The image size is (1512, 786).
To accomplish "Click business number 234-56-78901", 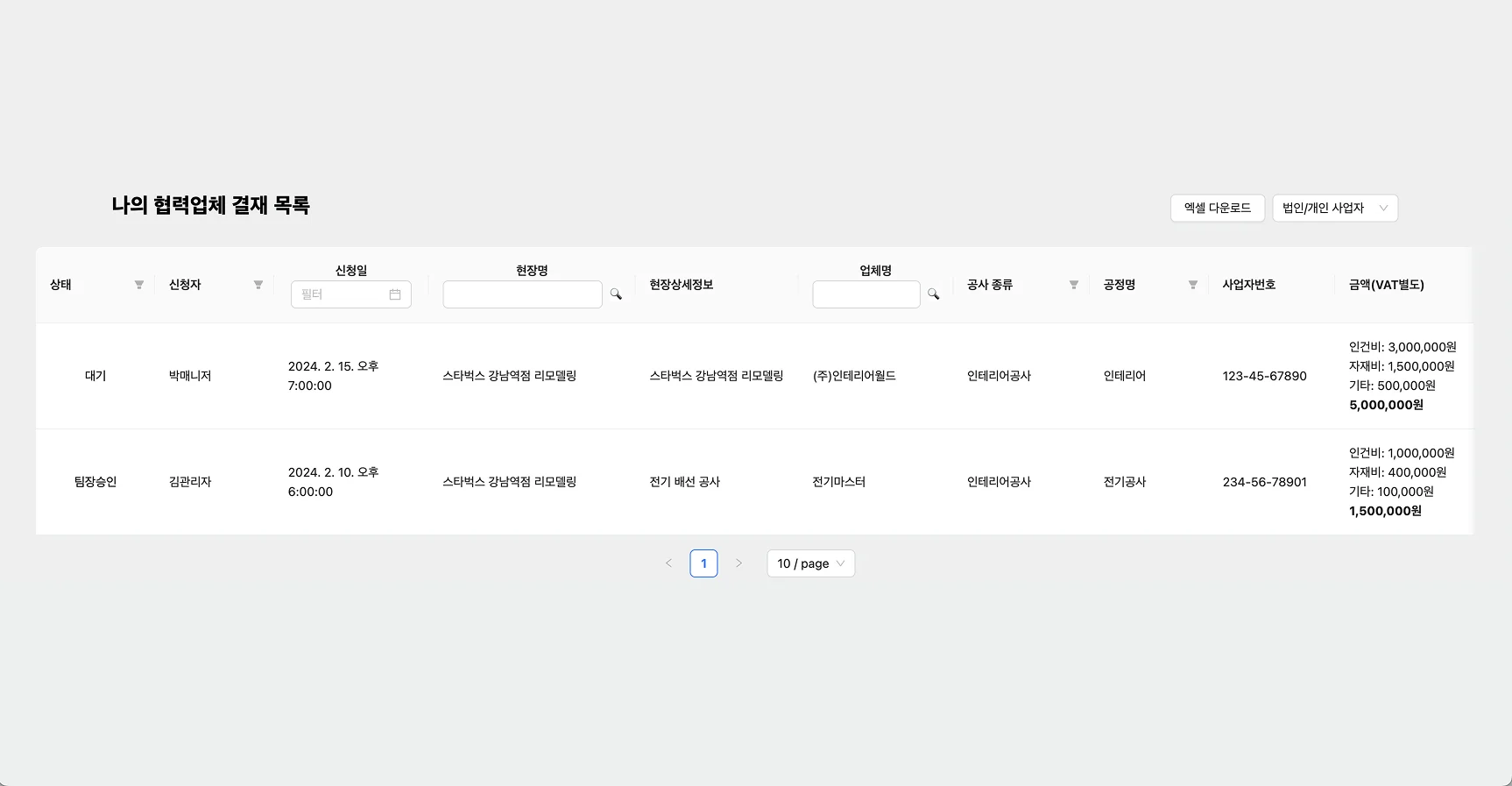I will point(1265,482).
